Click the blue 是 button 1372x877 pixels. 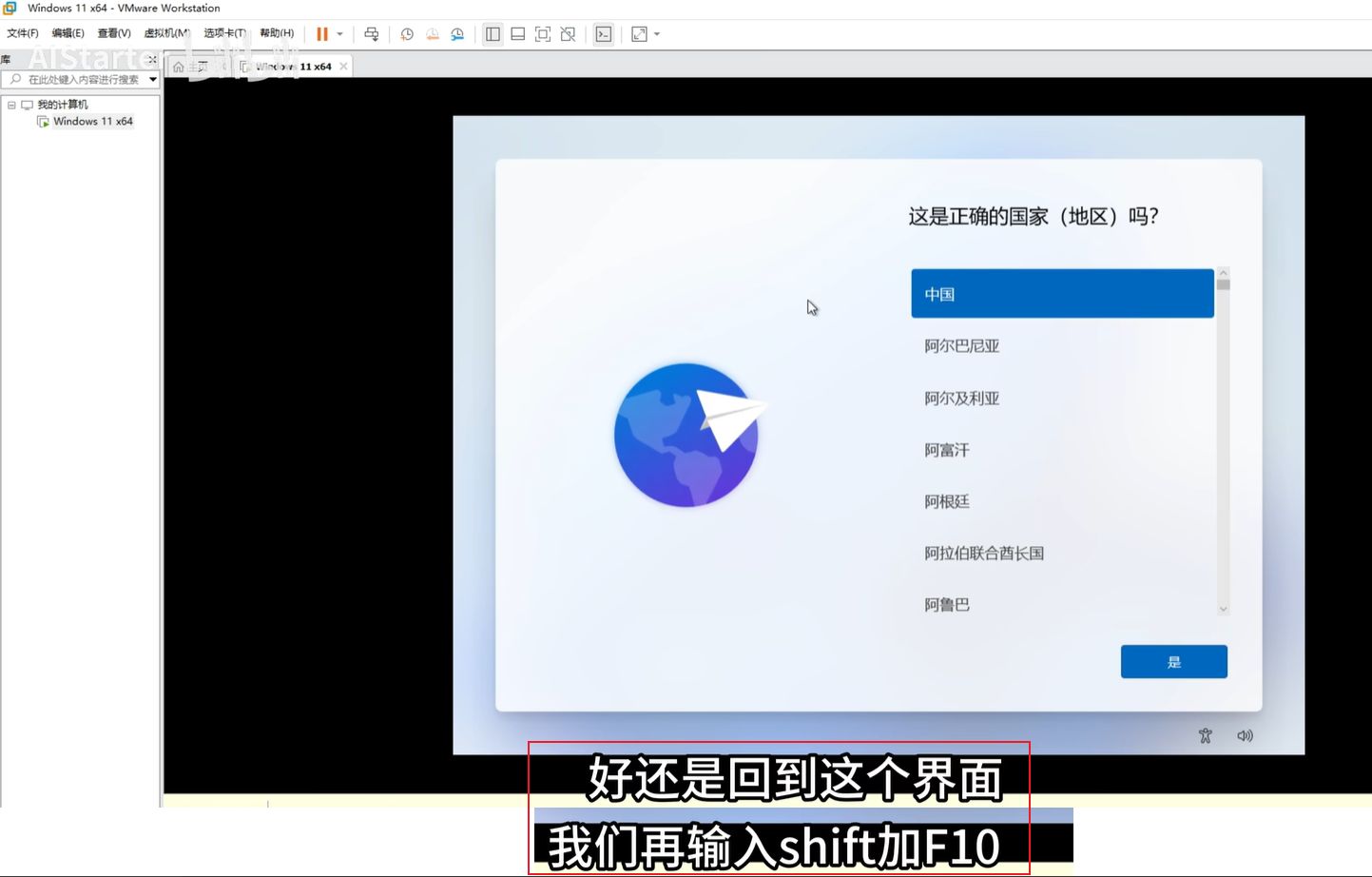point(1173,662)
